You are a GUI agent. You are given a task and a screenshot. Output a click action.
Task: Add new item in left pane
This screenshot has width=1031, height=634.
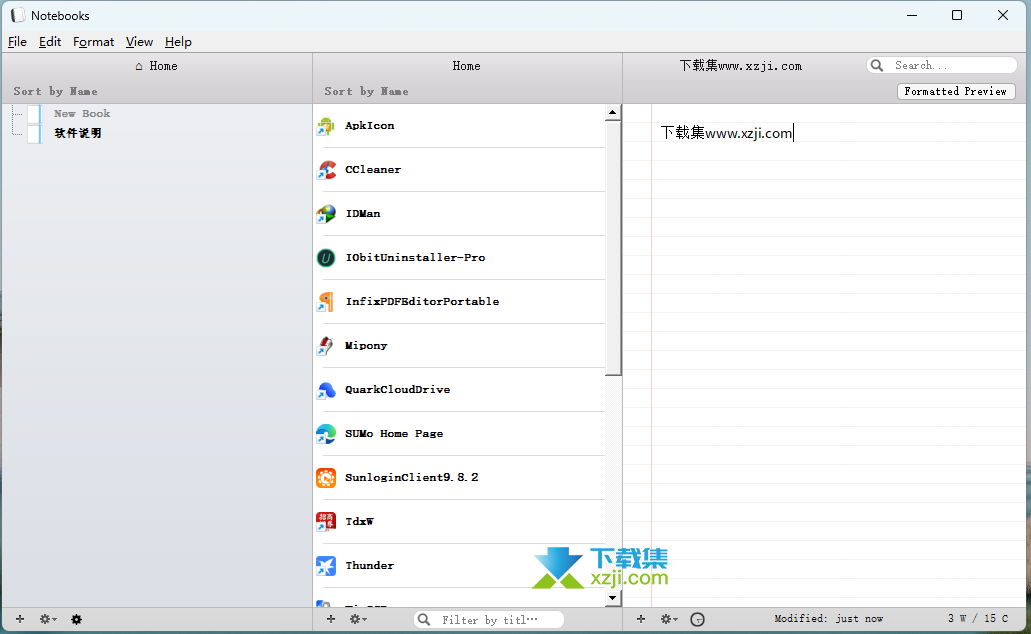20,619
